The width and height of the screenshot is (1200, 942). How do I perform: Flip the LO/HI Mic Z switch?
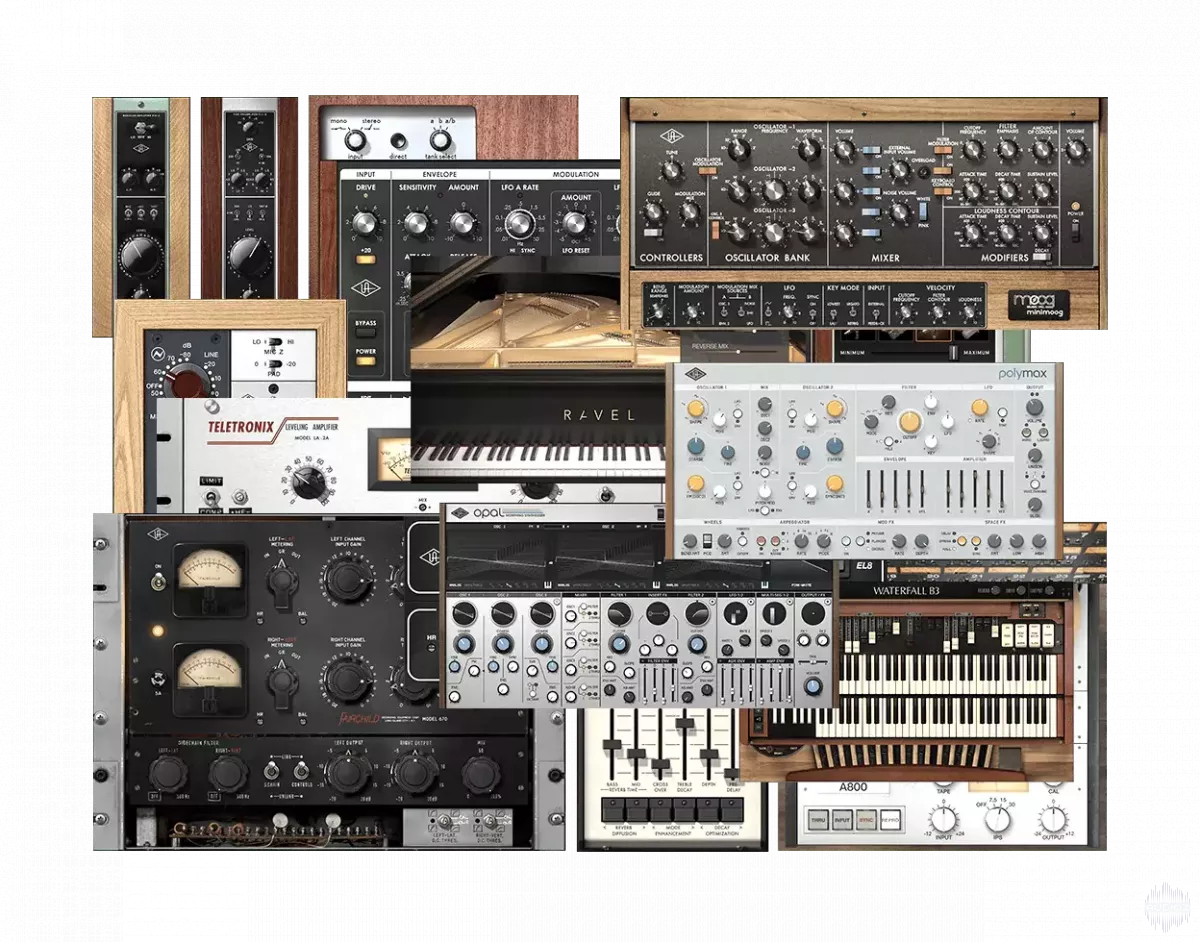275,343
